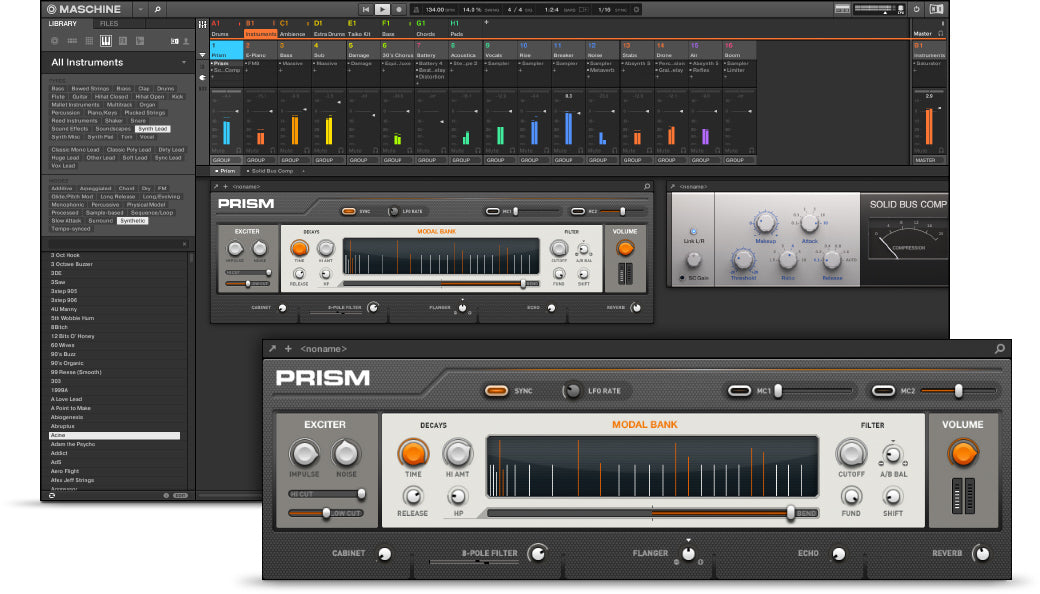Click the MASTER routing button
Screen dimensions: 1040x594
pos(928,160)
